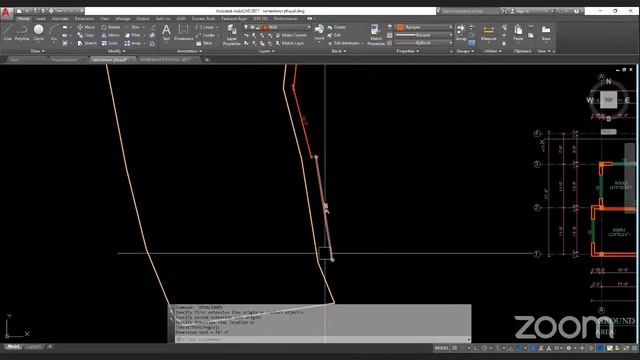The width and height of the screenshot is (640, 360).
Task: Switch to the Model layout tab
Action: 13,347
